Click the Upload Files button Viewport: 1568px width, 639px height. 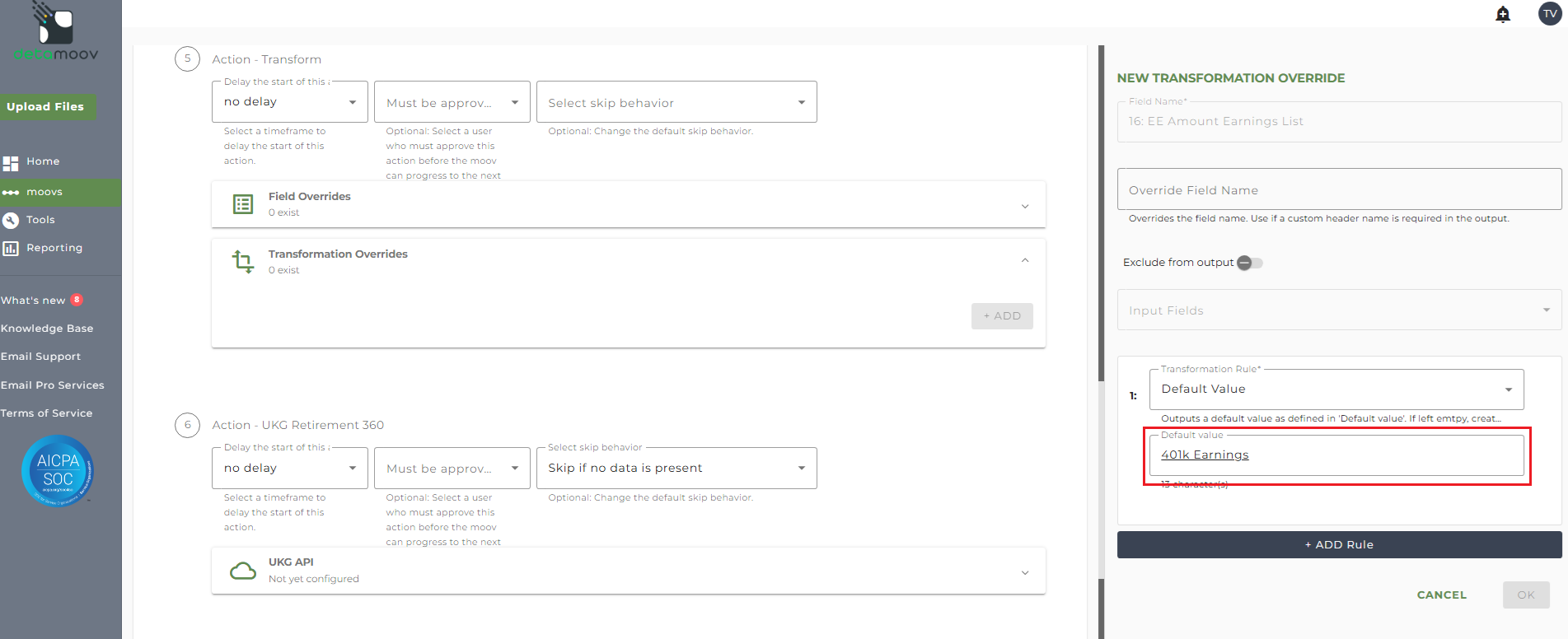point(46,107)
